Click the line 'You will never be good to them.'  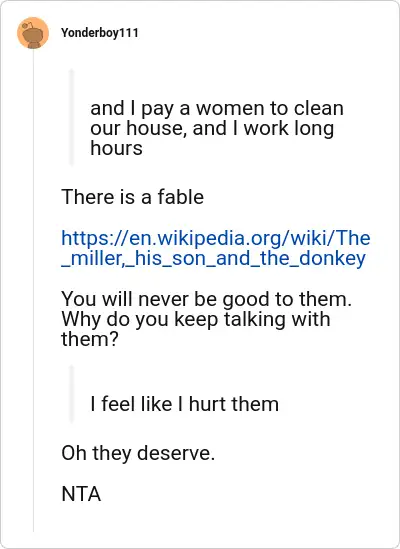206,299
